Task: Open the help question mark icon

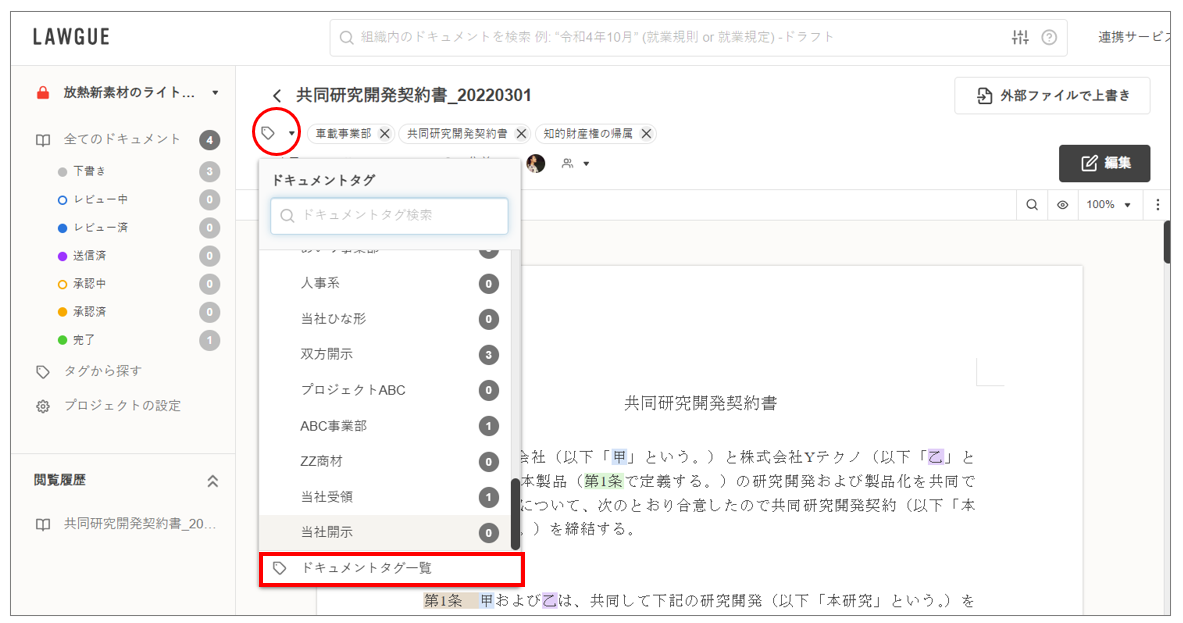Action: tap(1049, 38)
